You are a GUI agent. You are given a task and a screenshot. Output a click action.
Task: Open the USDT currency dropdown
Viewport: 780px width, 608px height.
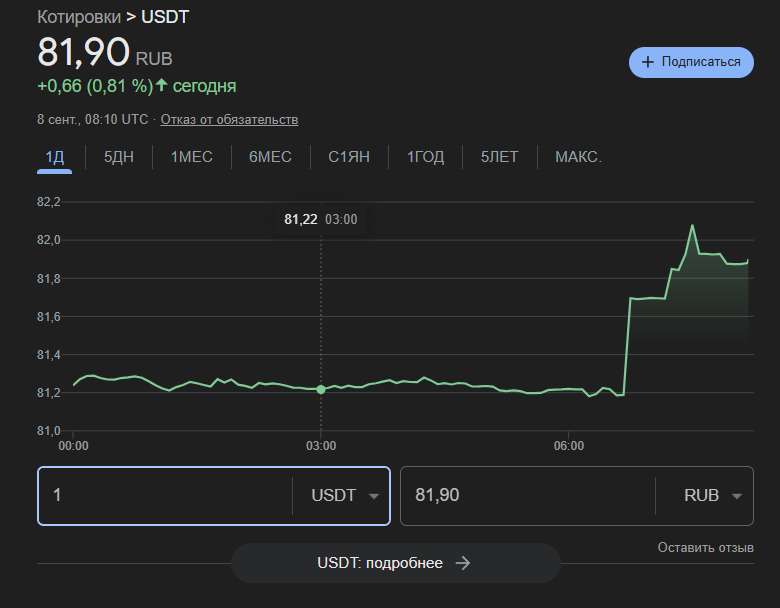pyautogui.click(x=344, y=496)
